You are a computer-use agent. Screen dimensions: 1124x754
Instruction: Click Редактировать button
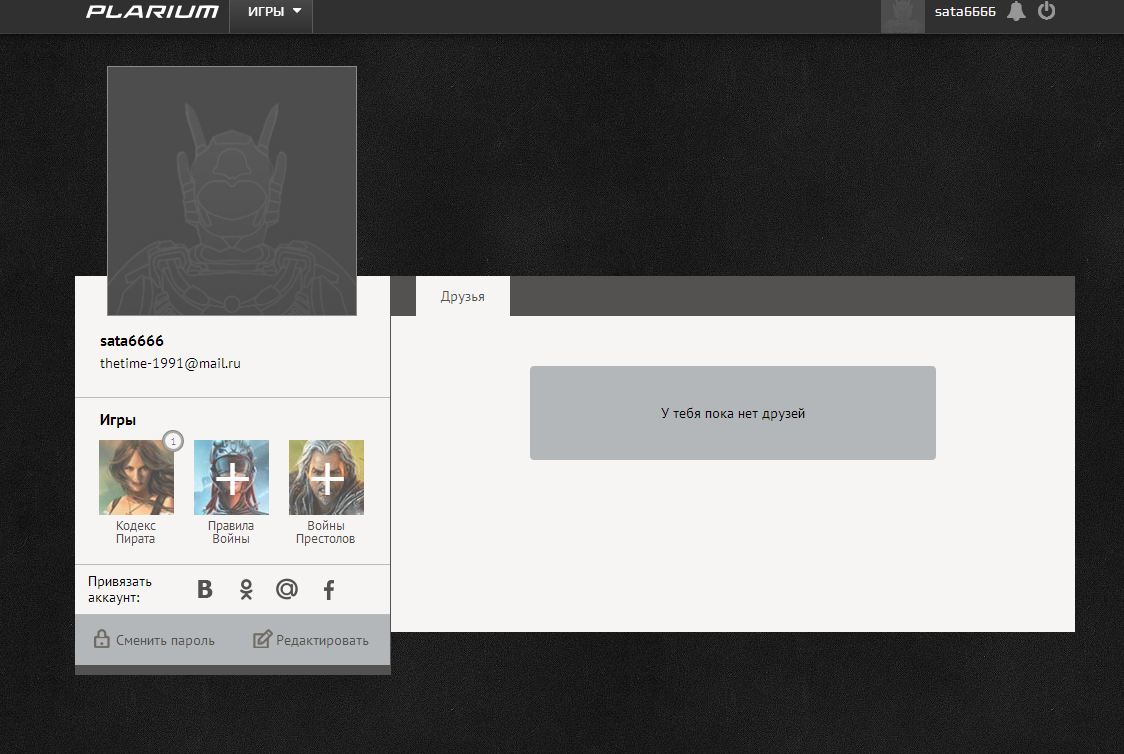(311, 640)
